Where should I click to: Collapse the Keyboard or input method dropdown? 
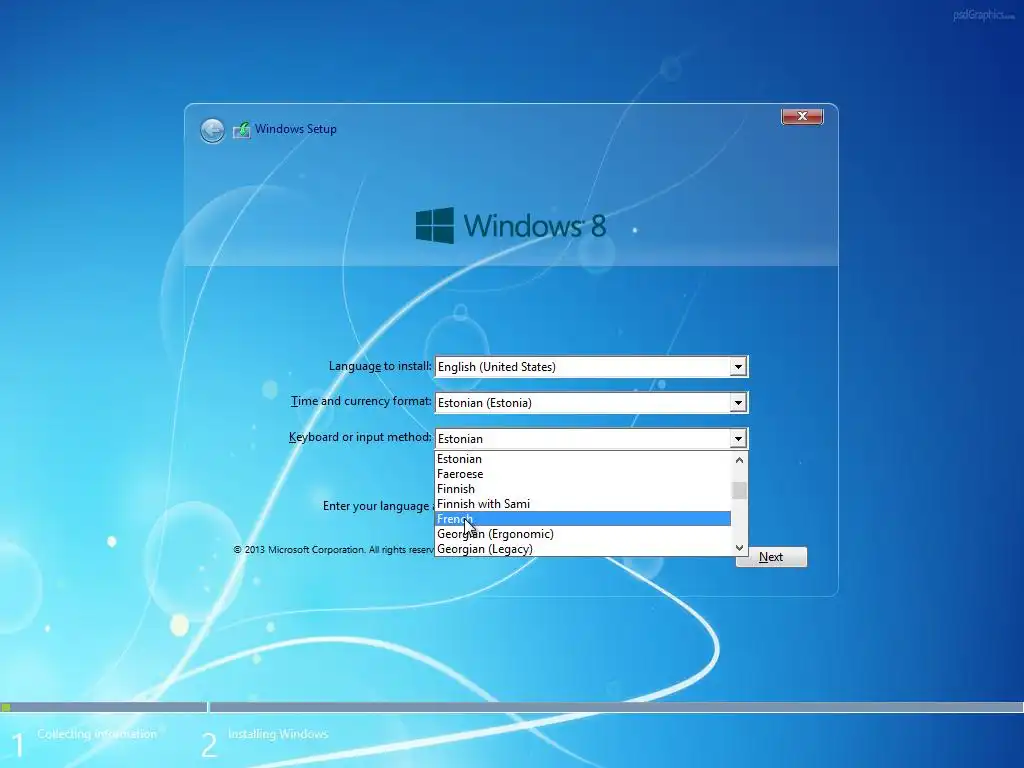click(x=738, y=439)
